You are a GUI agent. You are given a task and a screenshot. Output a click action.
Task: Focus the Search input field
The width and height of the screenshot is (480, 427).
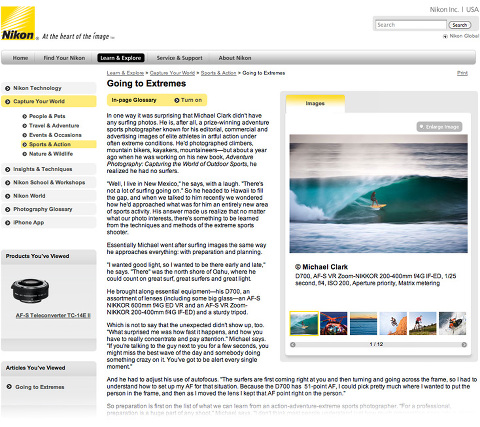[x=411, y=25]
